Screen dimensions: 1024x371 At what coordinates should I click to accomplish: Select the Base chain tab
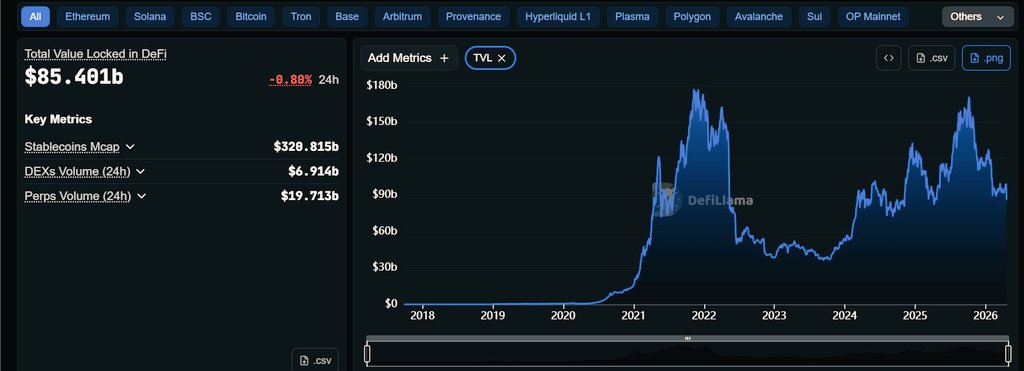(x=347, y=17)
